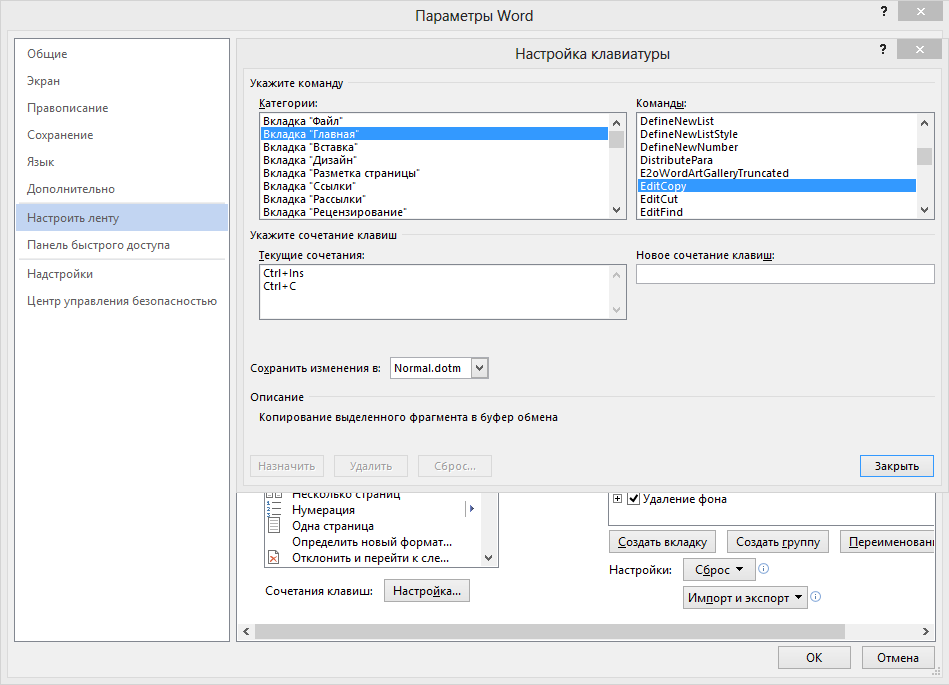Open the Надстройки section

[x=121, y=274]
